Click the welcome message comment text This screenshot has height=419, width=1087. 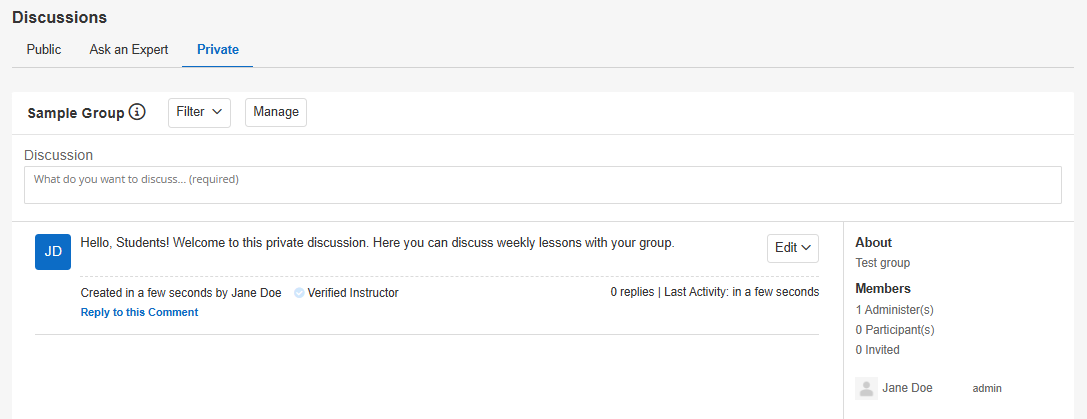378,243
